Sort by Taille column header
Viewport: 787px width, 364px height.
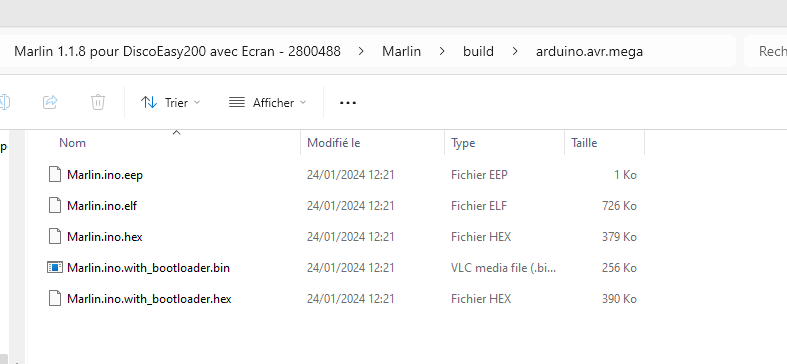point(605,143)
